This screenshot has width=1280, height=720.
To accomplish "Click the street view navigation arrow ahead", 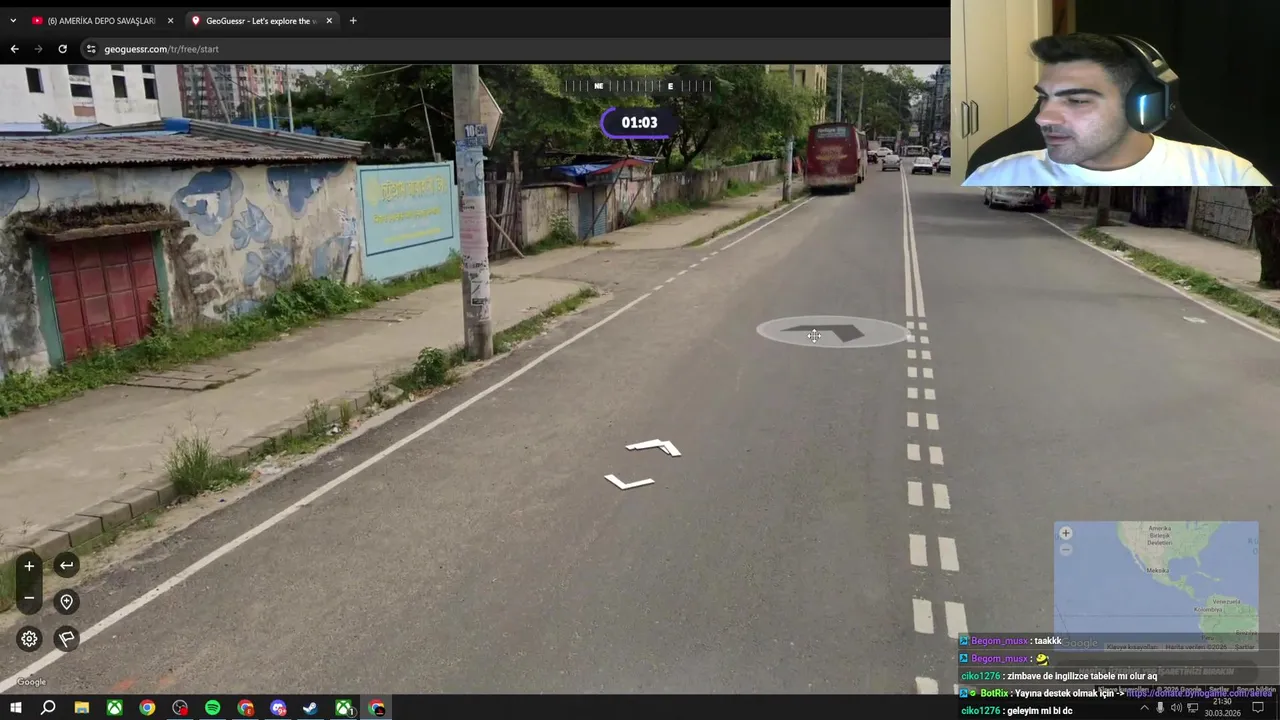I will coord(653,447).
